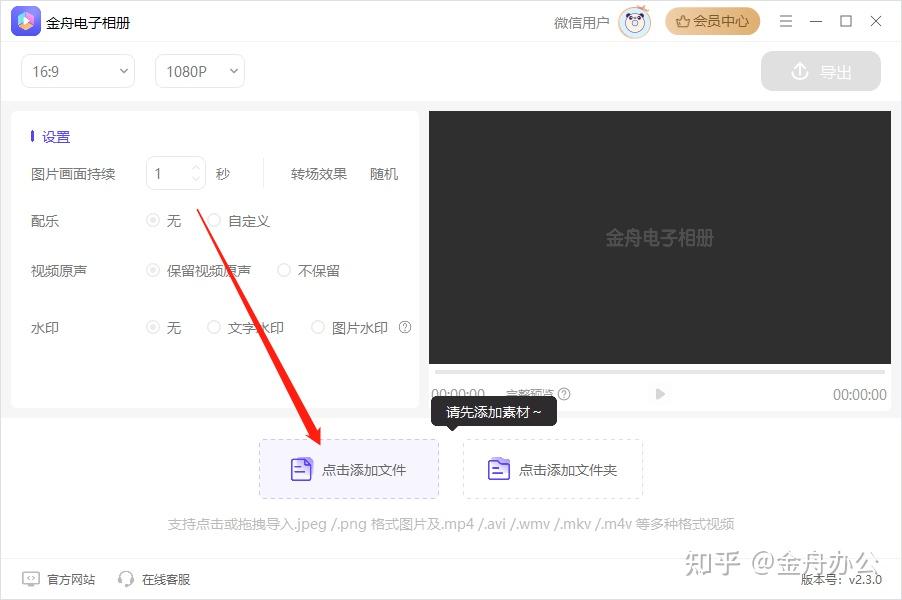Change 转场效果 from 随机

383,173
